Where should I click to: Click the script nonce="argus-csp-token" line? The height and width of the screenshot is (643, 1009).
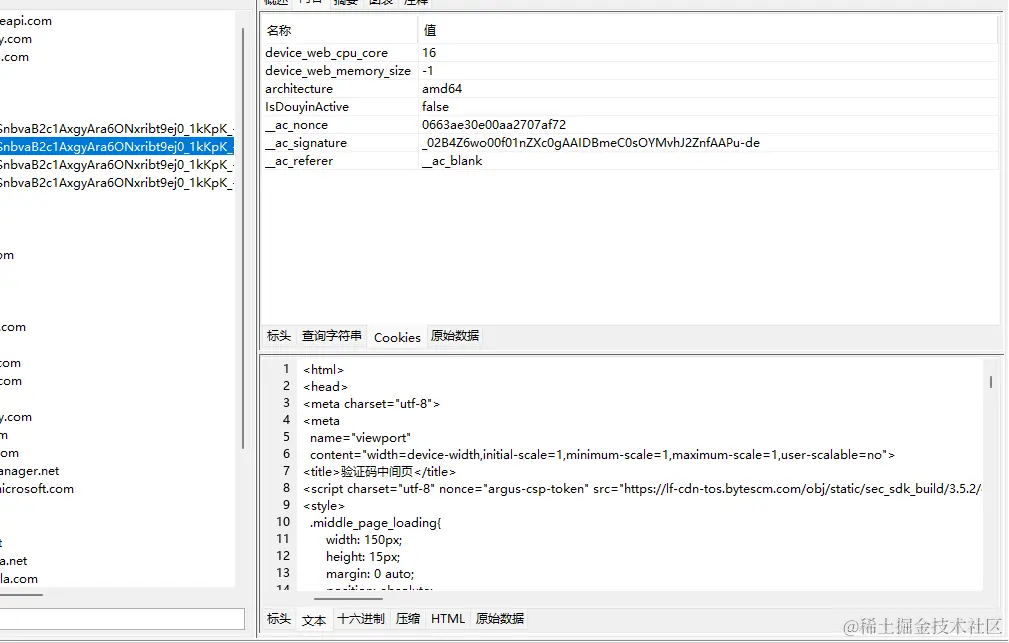[x=642, y=489]
